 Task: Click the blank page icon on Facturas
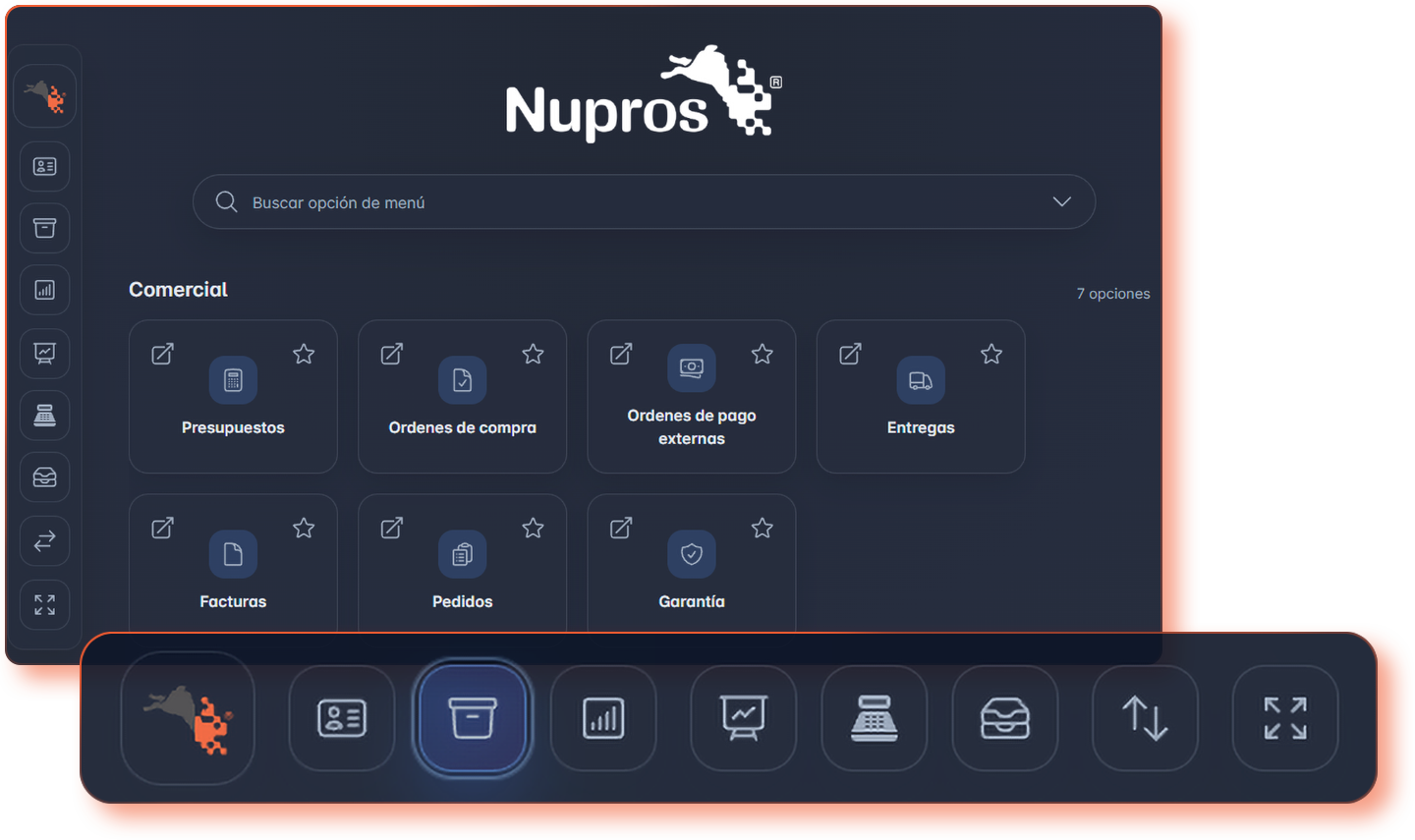(233, 554)
